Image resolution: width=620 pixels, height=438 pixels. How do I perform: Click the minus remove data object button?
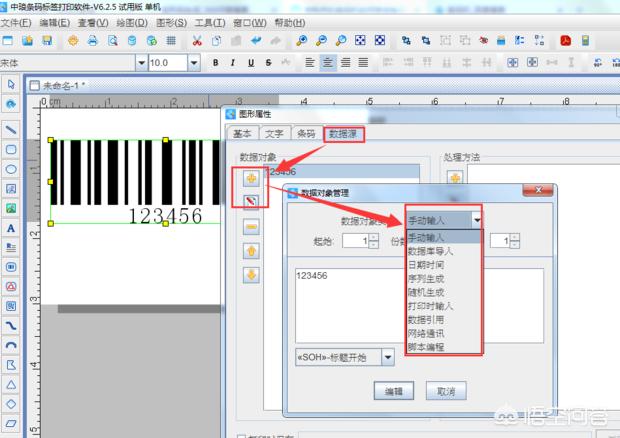251,227
